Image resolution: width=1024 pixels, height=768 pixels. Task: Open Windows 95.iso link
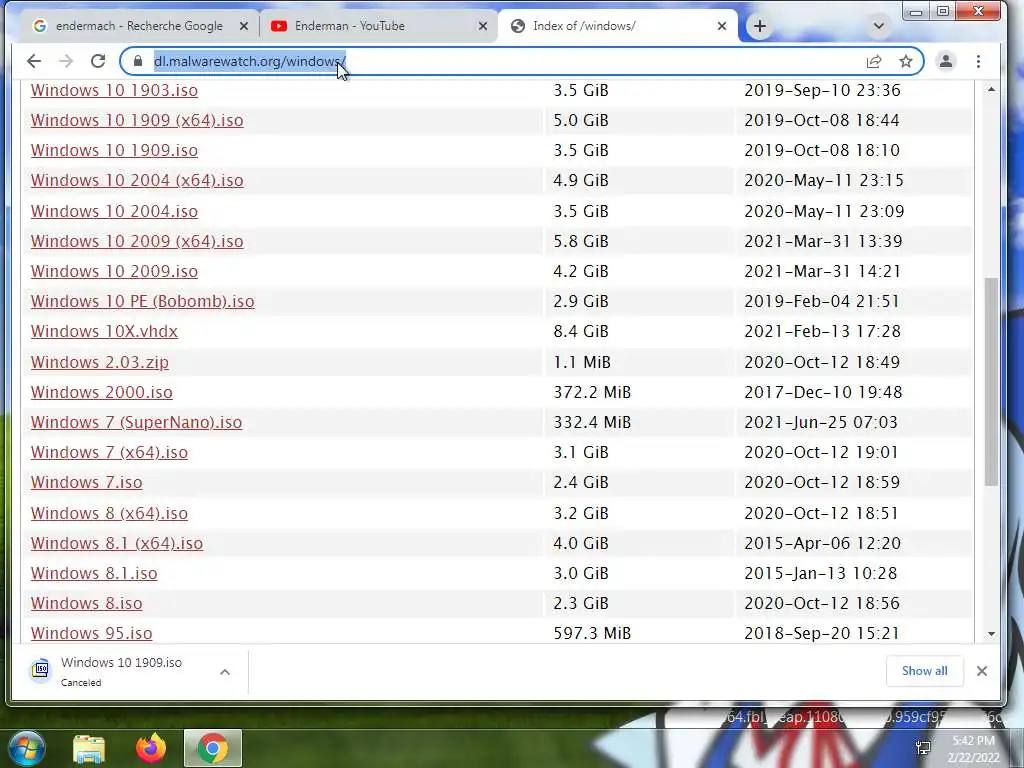click(91, 633)
